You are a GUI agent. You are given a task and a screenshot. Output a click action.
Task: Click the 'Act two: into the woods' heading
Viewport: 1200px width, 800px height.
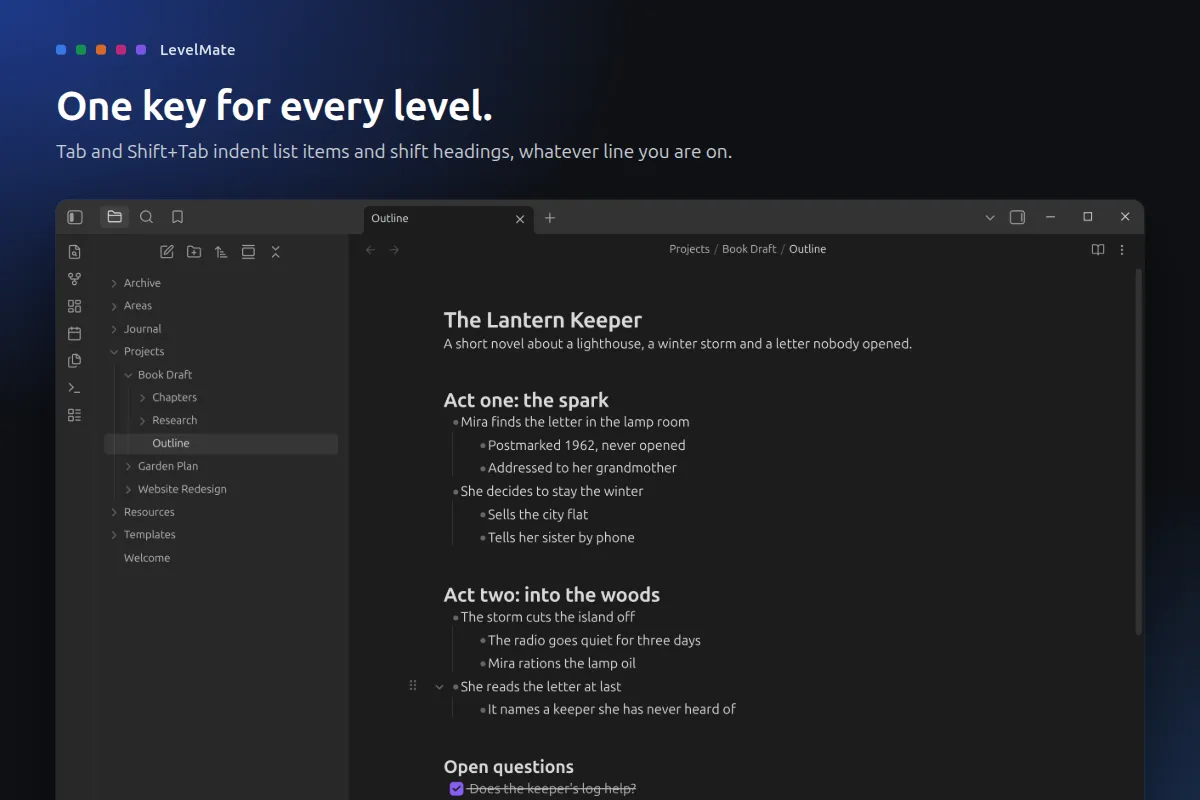pos(552,595)
